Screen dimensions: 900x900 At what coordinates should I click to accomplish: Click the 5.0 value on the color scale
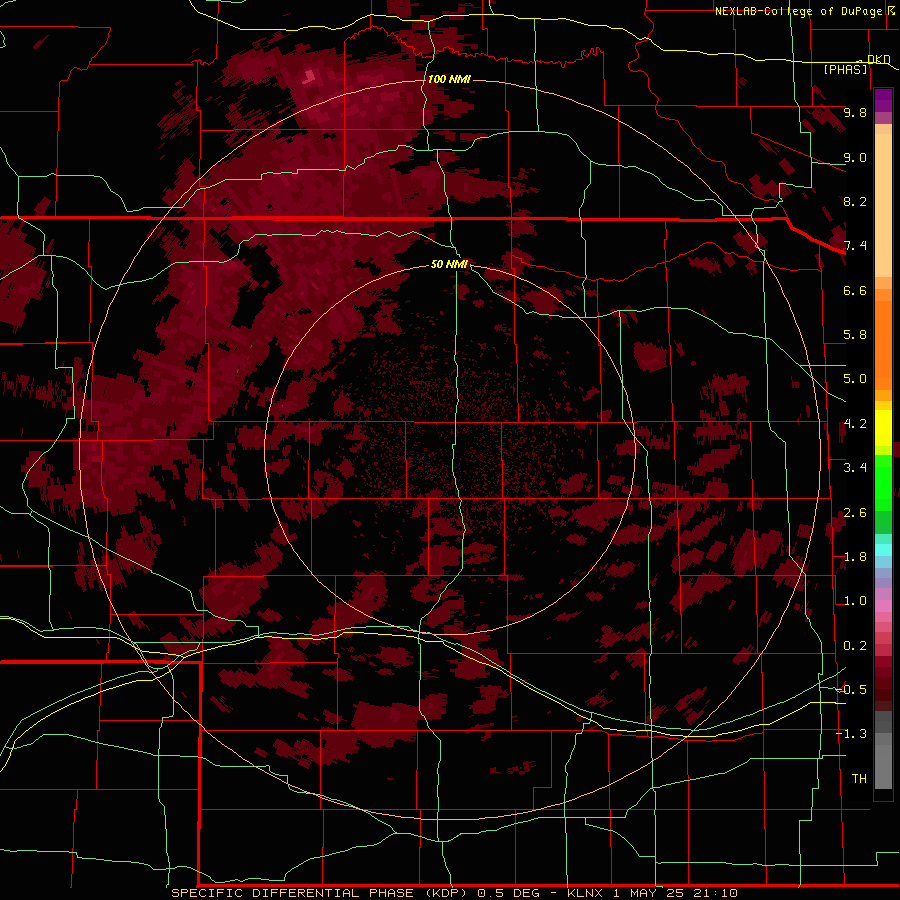pos(855,379)
